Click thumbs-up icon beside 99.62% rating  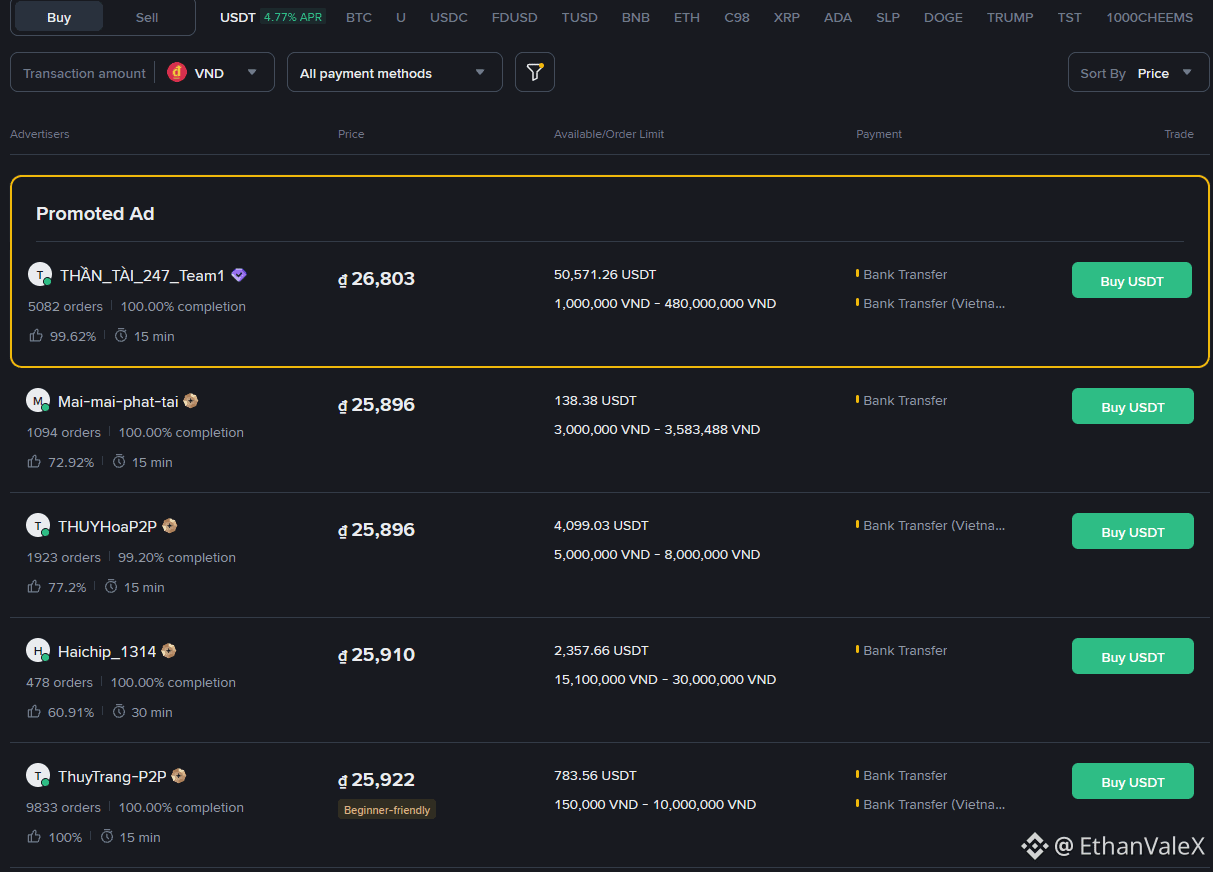pyautogui.click(x=36, y=336)
